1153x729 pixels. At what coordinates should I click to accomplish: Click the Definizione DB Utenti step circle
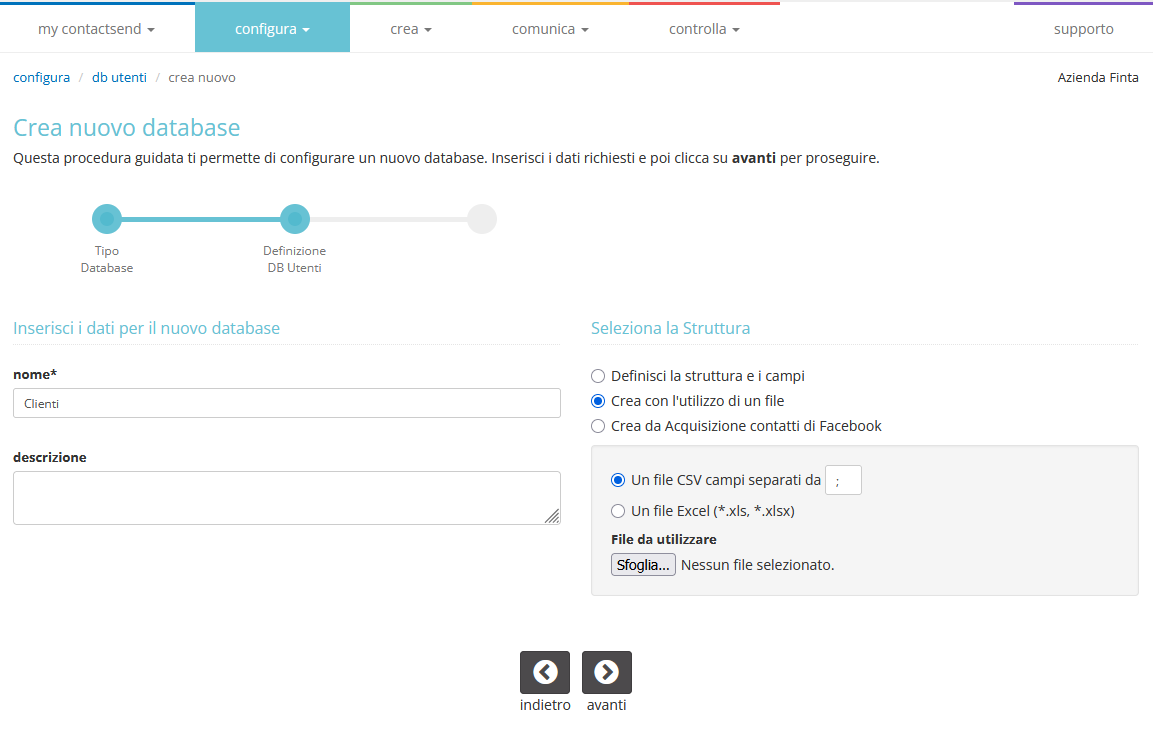click(x=295, y=219)
